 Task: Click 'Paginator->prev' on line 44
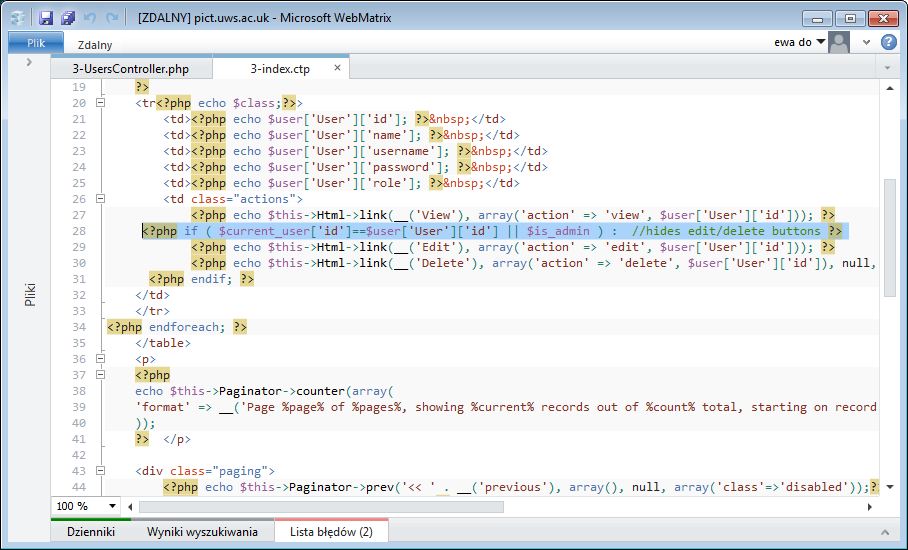pos(342,487)
